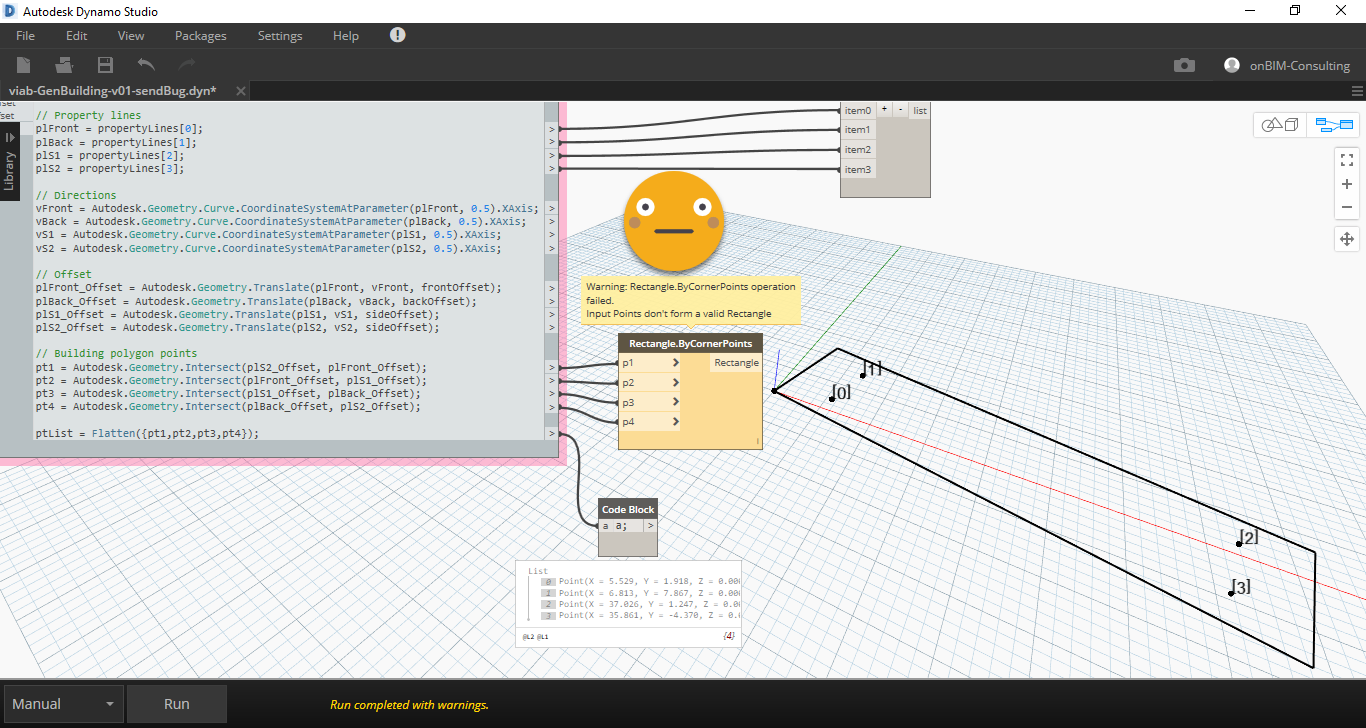This screenshot has width=1366, height=728.
Task: Export workspace as image with camera icon
Action: click(1184, 65)
